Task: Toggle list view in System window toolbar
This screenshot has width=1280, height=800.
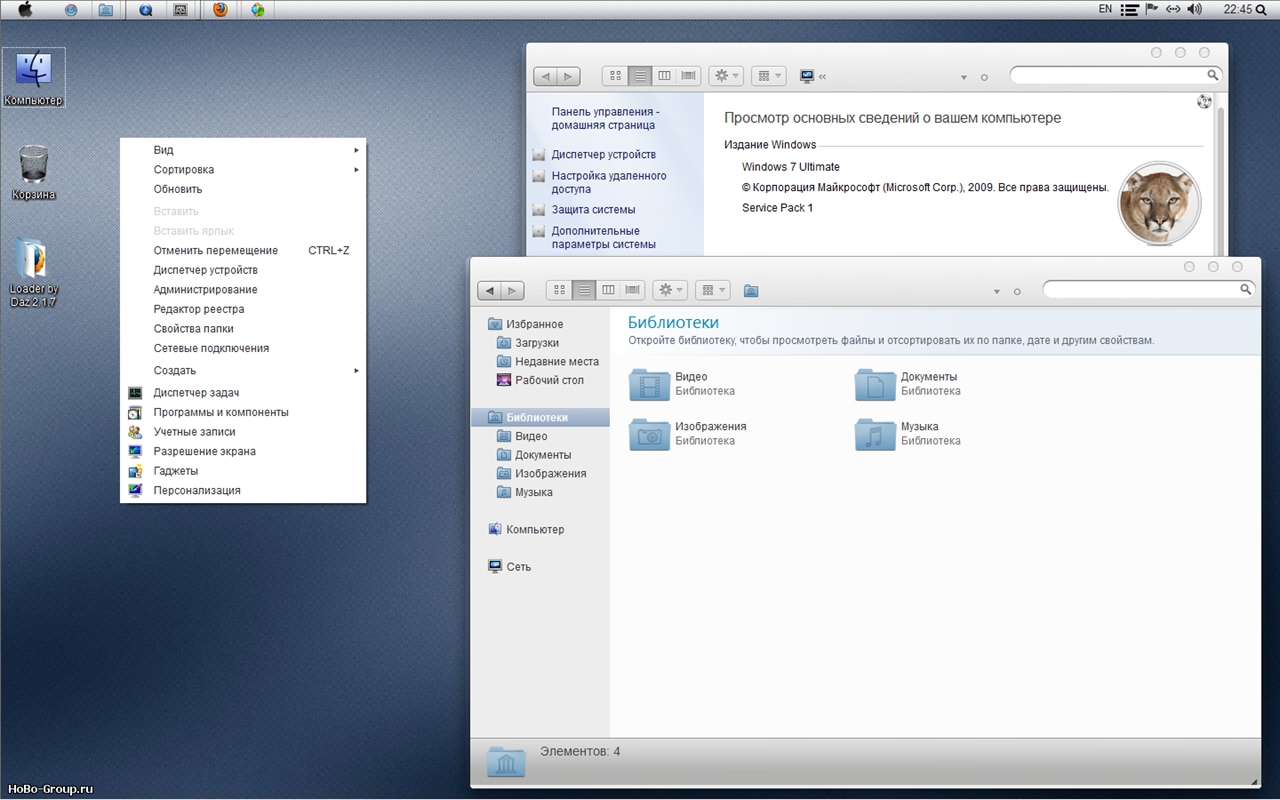Action: pos(640,76)
